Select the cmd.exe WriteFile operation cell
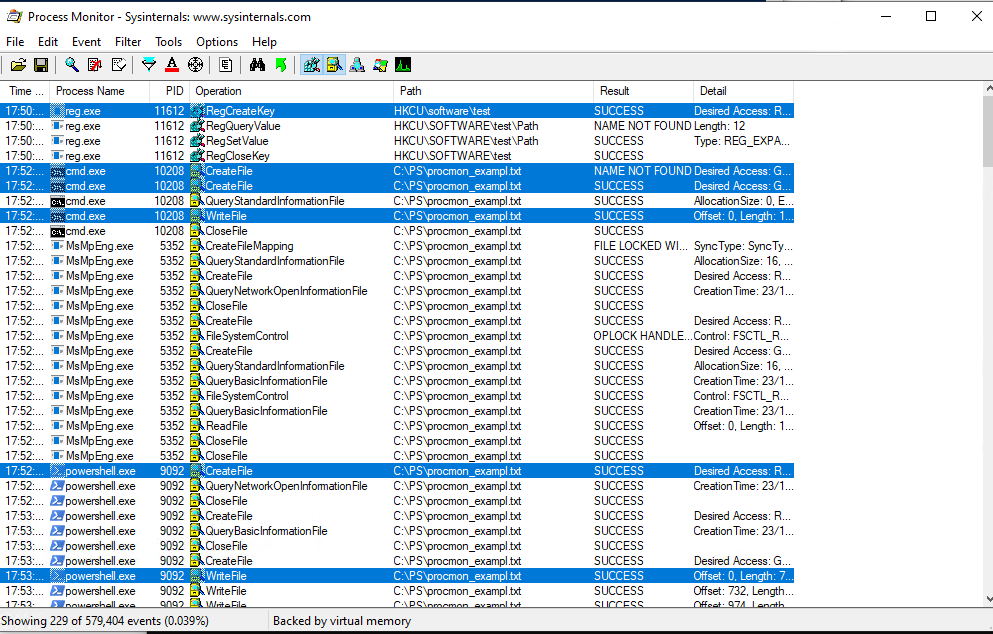This screenshot has height=634, width=993. [x=226, y=216]
